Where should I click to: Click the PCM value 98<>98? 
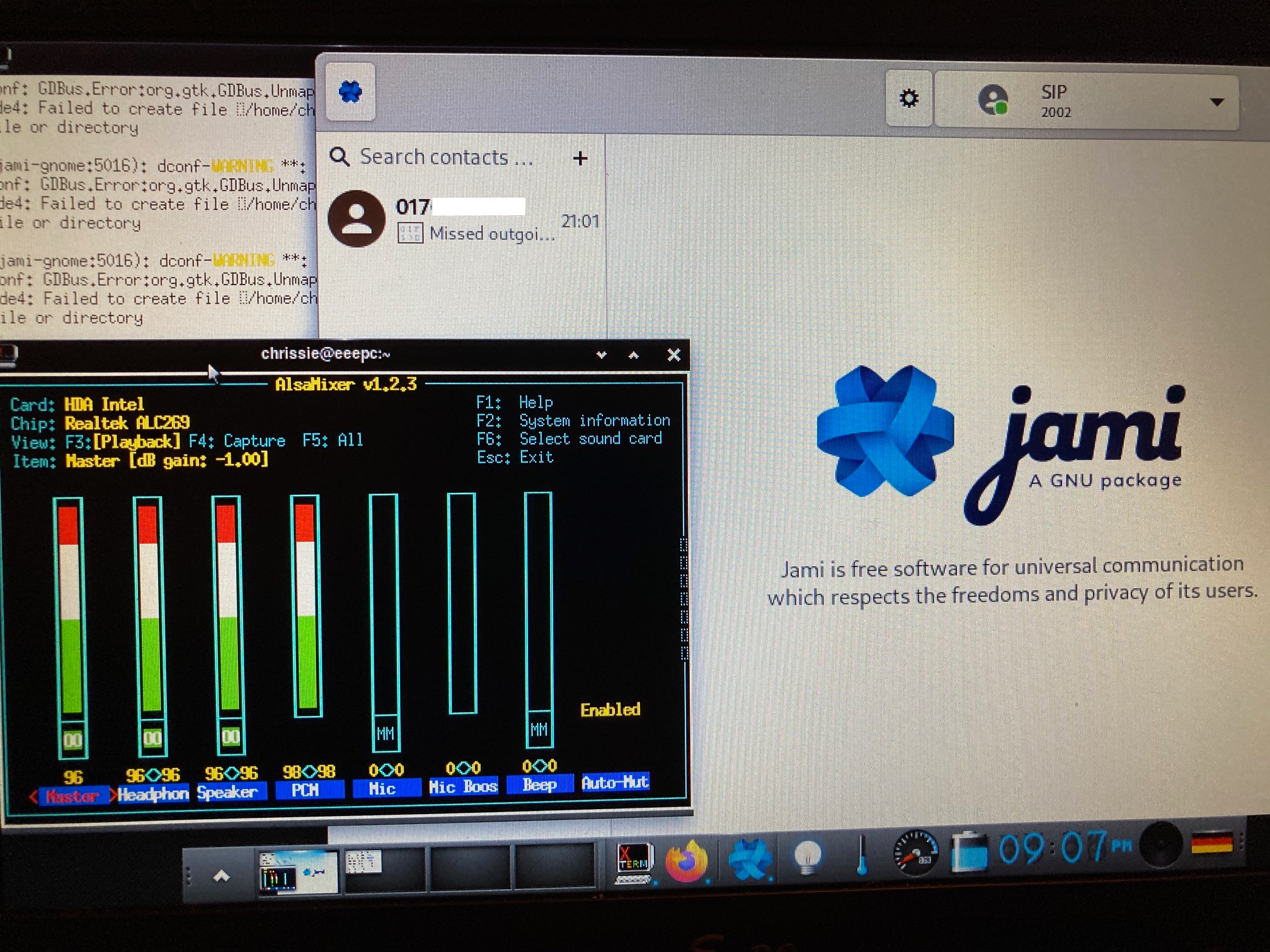[309, 772]
